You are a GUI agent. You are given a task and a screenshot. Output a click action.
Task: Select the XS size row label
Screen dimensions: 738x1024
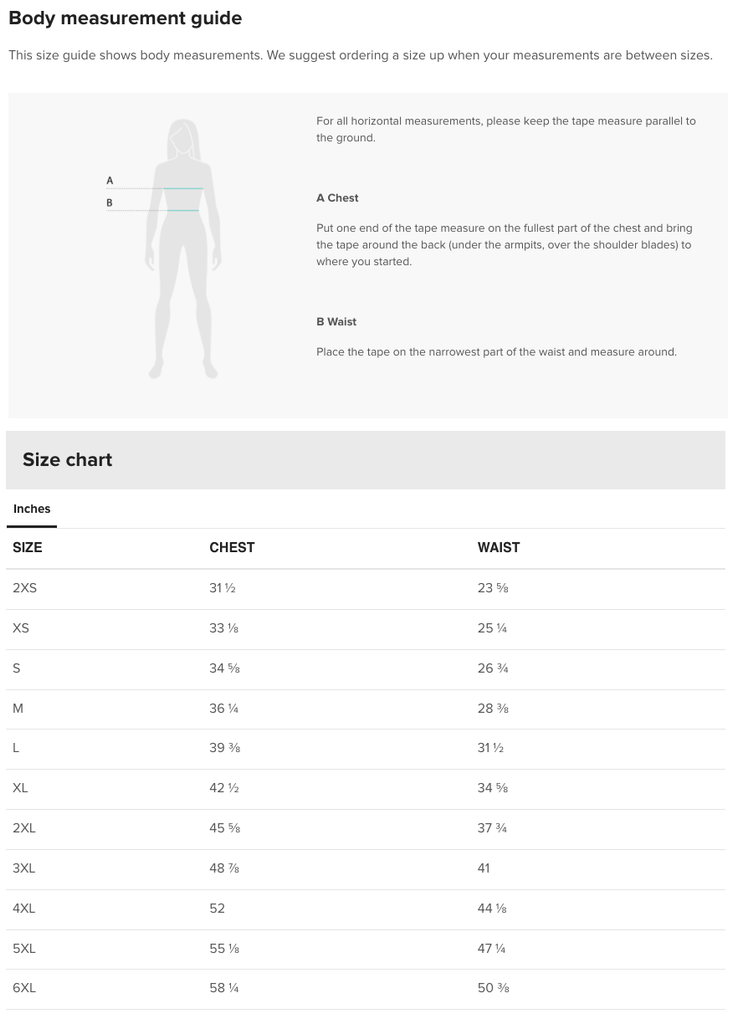[x=21, y=628]
